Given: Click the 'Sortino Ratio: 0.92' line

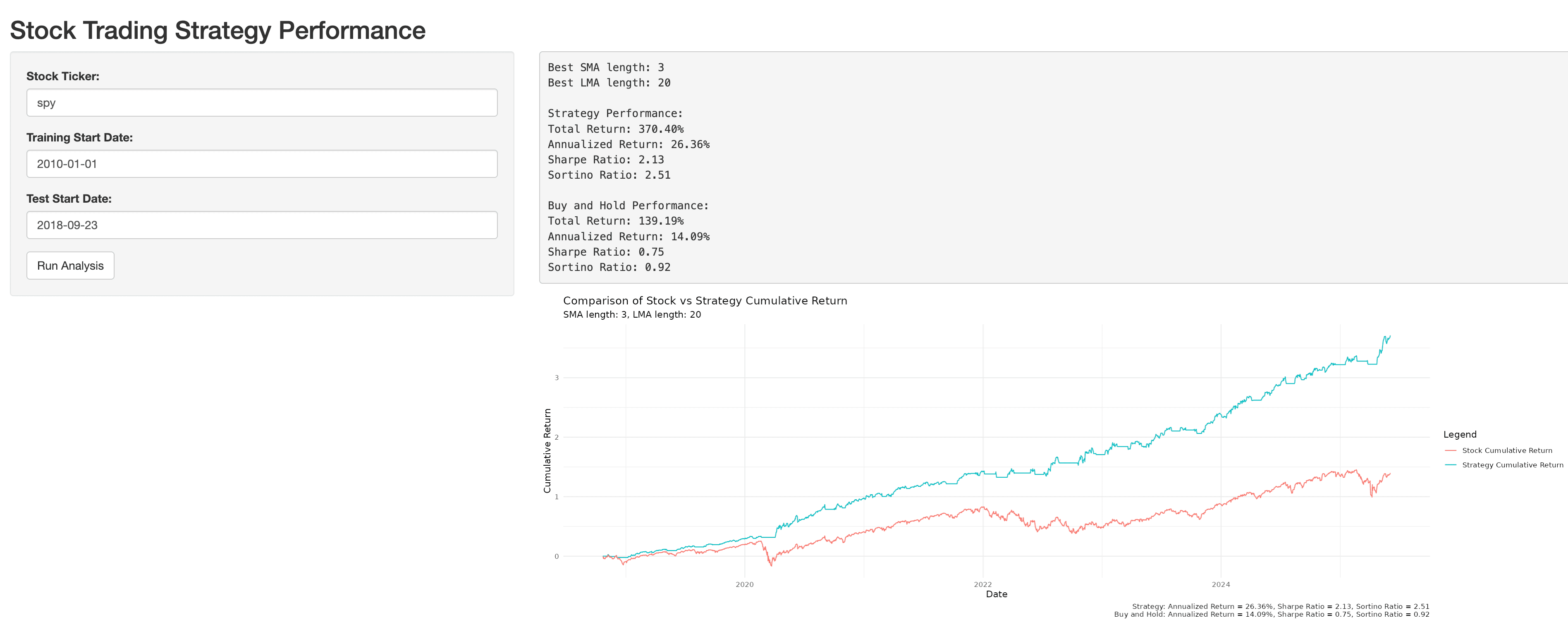Looking at the screenshot, I should tap(609, 267).
